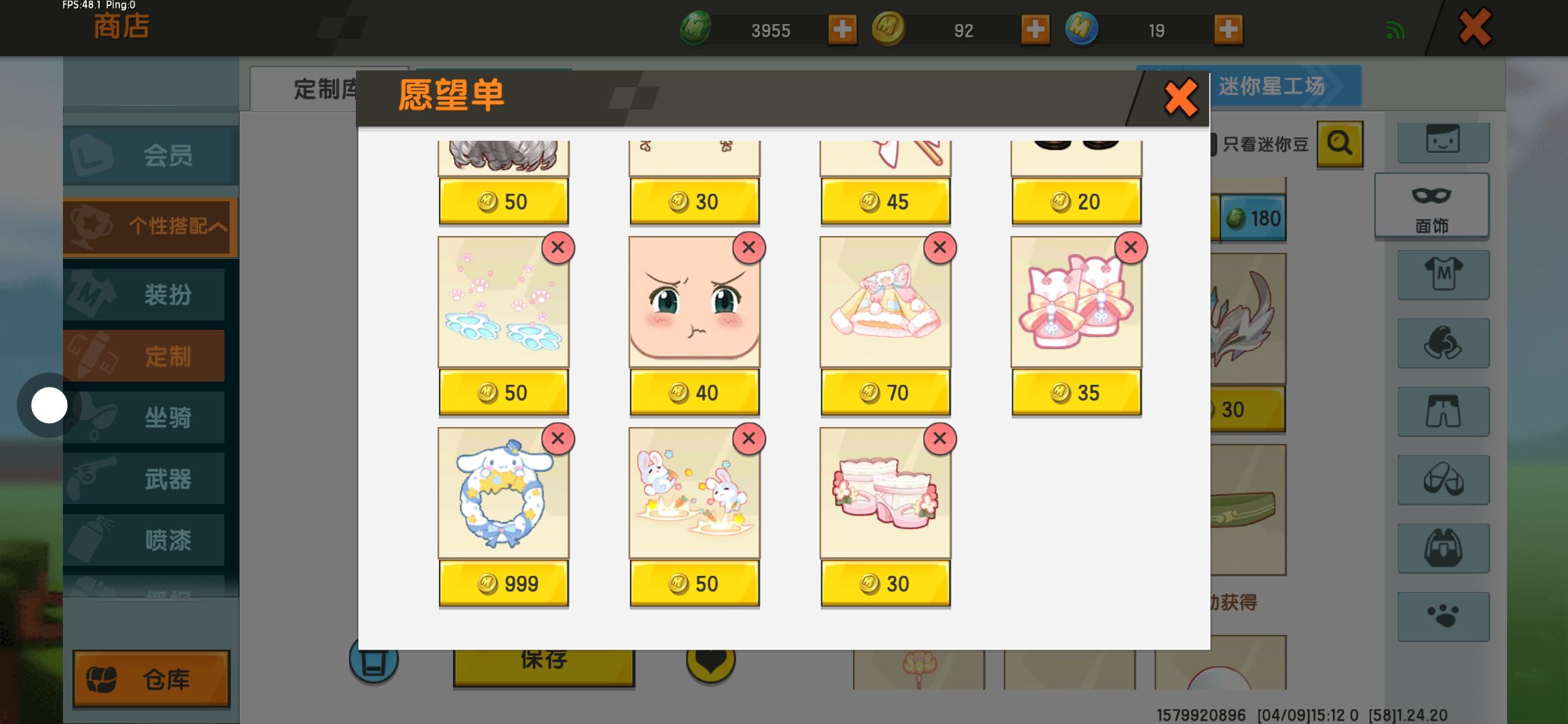Choose the shoes category icon

click(1443, 479)
